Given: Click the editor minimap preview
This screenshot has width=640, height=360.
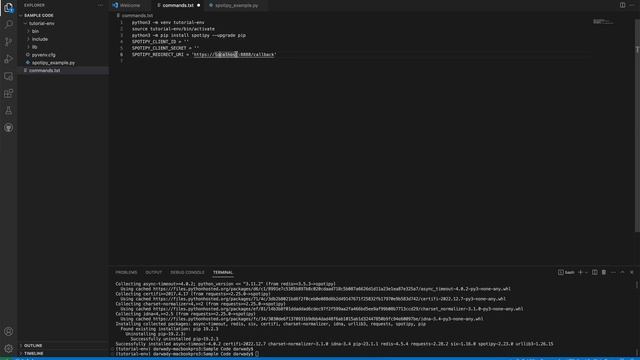Looking at the screenshot, I should point(603,21).
